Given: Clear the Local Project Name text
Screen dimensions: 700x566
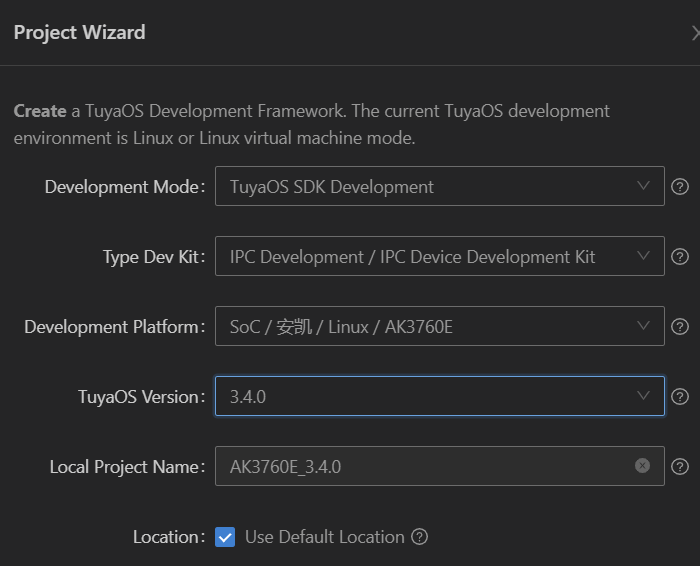Looking at the screenshot, I should coord(642,466).
